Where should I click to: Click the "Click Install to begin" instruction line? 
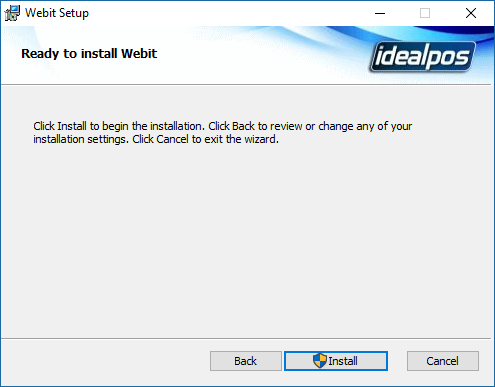click(223, 126)
